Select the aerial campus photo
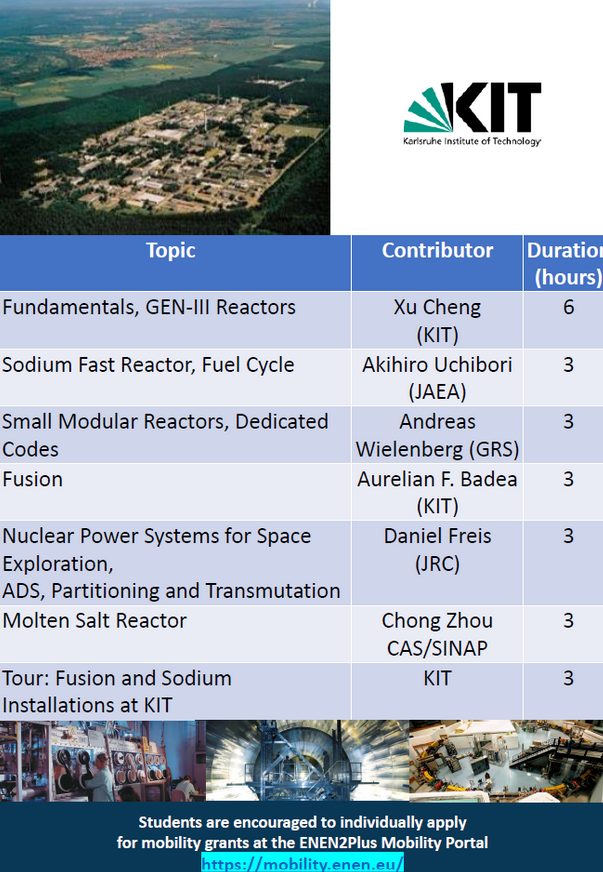The height and width of the screenshot is (872, 603). [165, 117]
